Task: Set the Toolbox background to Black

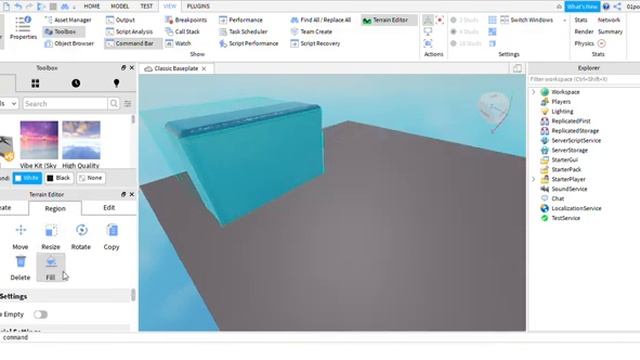Action: point(58,178)
